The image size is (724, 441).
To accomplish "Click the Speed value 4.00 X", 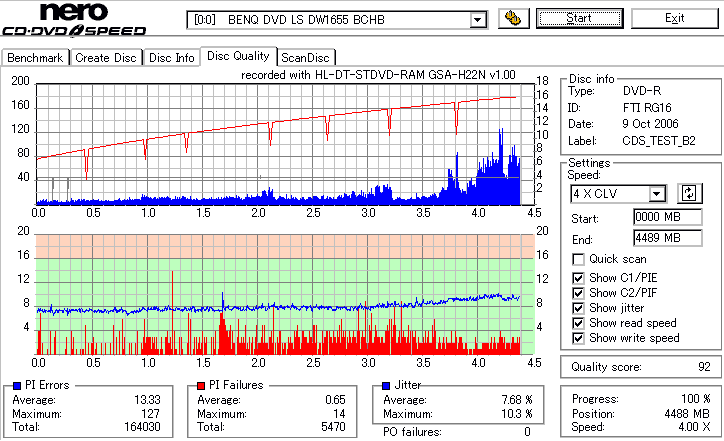I will 694,427.
